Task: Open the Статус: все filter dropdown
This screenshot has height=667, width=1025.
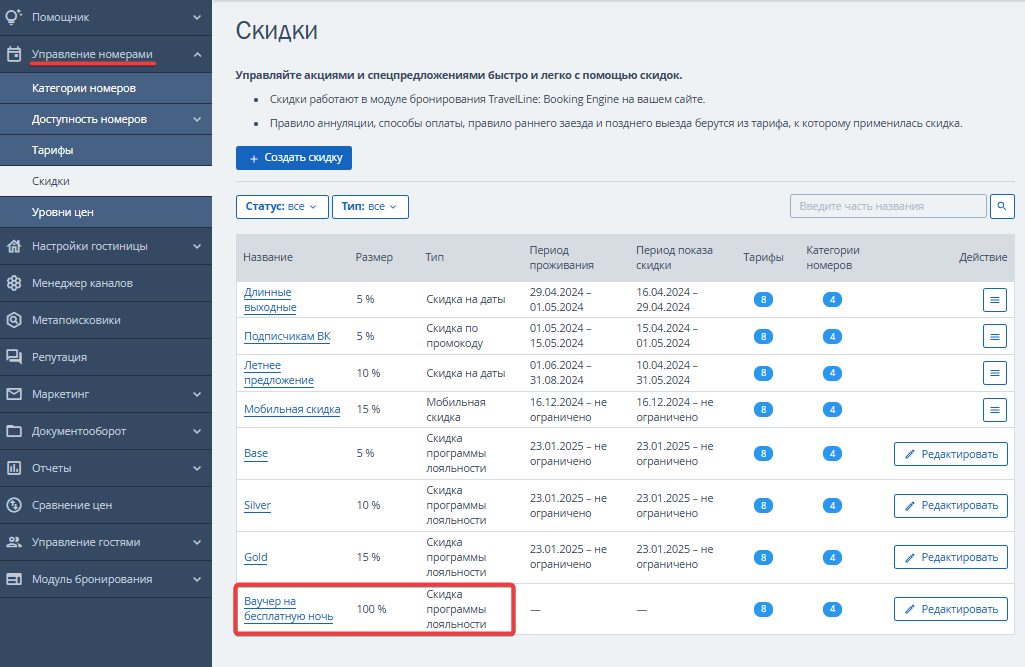Action: pos(282,207)
